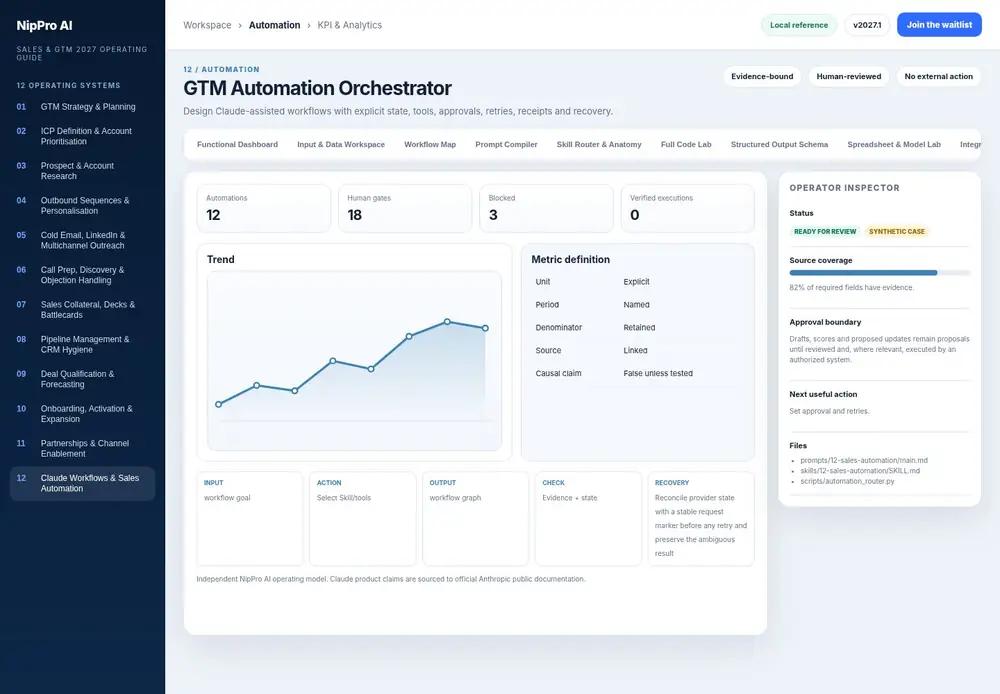Select 03 Prospect & Account Research
1000x694 pixels.
pyautogui.click(x=82, y=170)
